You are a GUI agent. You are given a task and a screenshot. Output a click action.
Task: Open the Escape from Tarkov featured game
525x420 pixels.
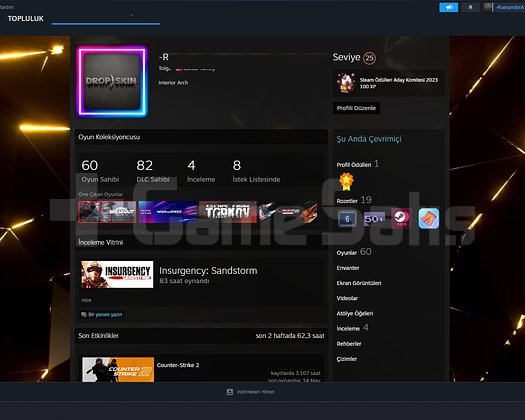click(x=228, y=212)
